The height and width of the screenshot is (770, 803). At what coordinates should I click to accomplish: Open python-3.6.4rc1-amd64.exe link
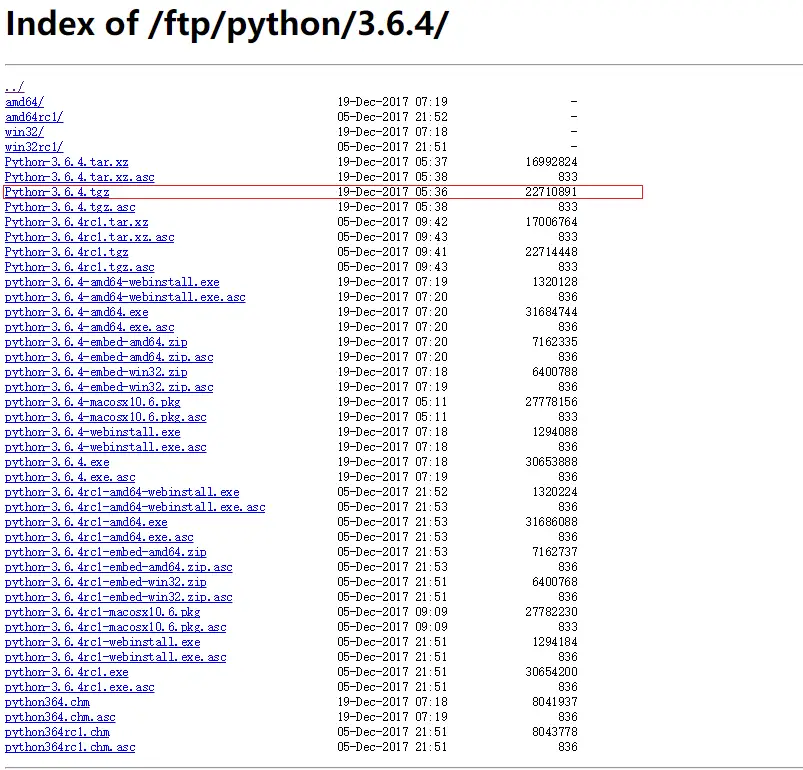pos(86,522)
